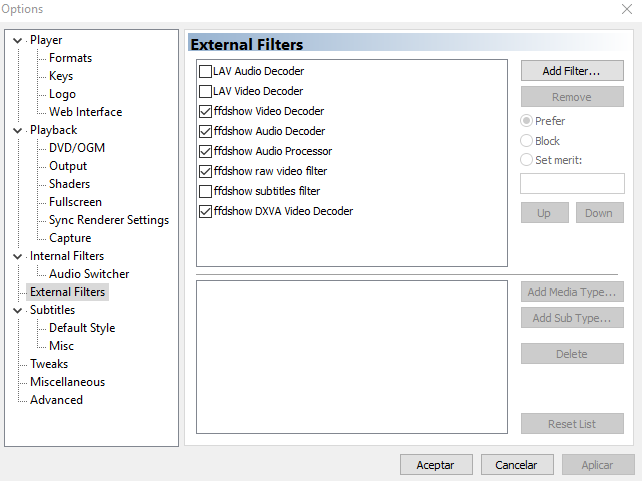Cancel the dialog with Cancelar
Screen dimensions: 642x481
(516, 465)
